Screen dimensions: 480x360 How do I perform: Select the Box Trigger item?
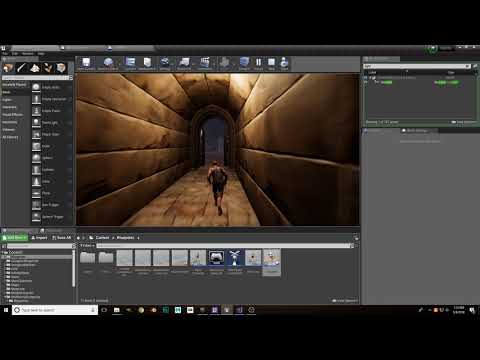pos(52,205)
